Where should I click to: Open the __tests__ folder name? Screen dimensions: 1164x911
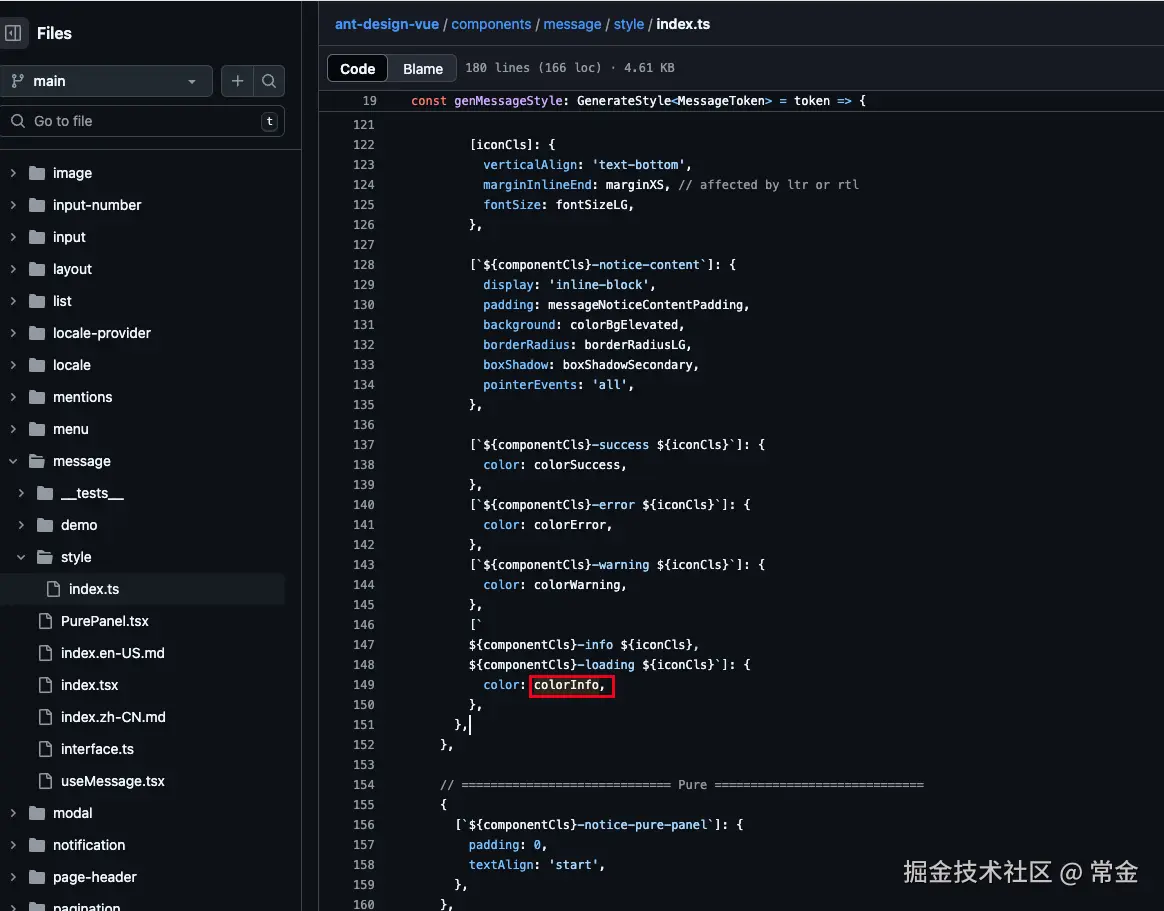(92, 493)
